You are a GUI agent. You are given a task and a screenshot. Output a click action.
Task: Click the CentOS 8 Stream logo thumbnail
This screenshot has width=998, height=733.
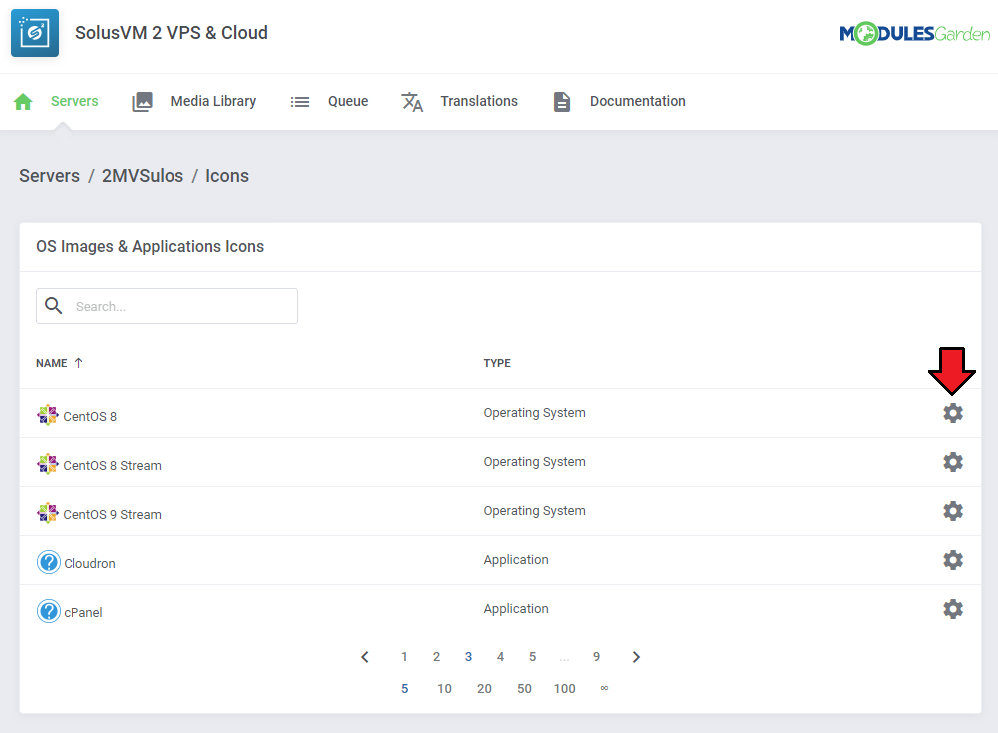tap(48, 464)
